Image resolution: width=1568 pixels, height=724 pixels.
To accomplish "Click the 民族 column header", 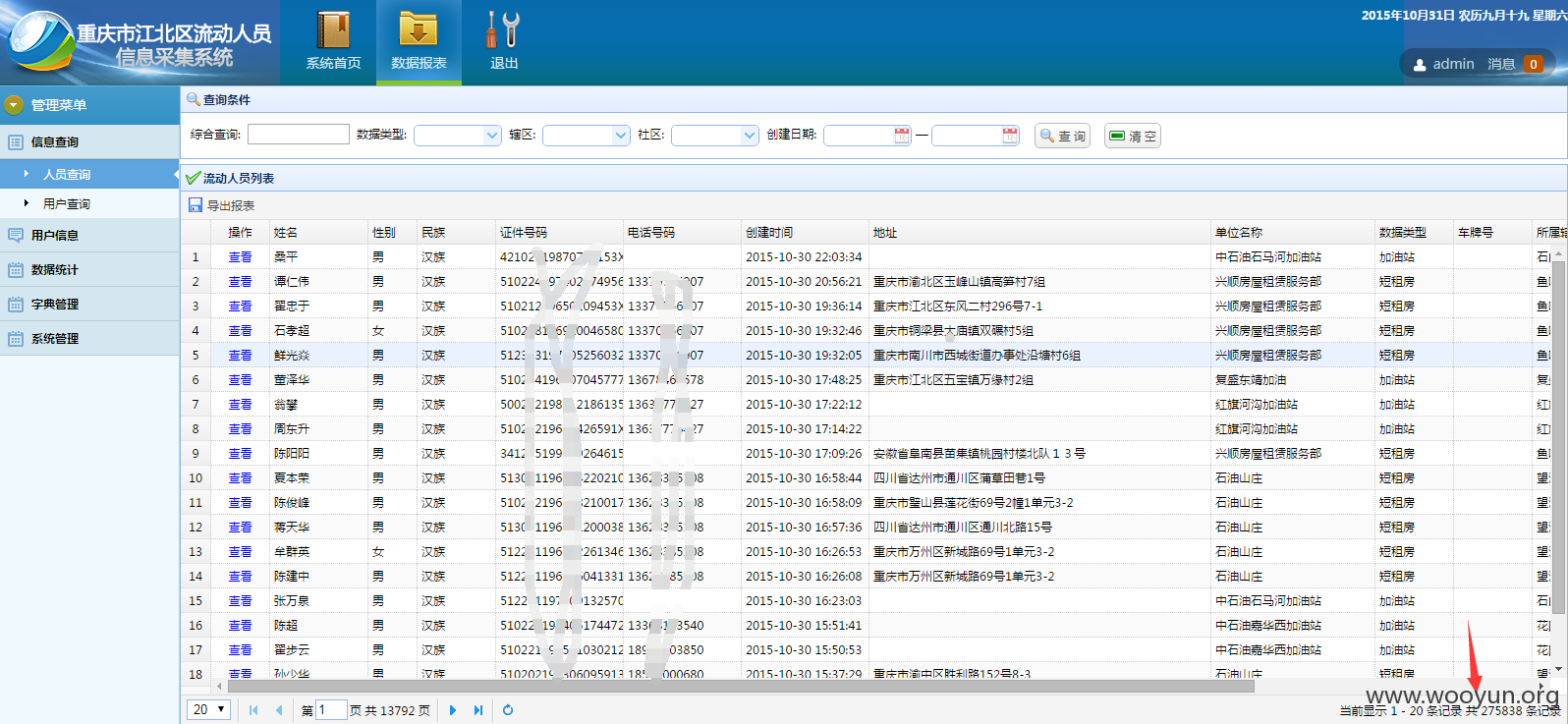I will (x=456, y=233).
